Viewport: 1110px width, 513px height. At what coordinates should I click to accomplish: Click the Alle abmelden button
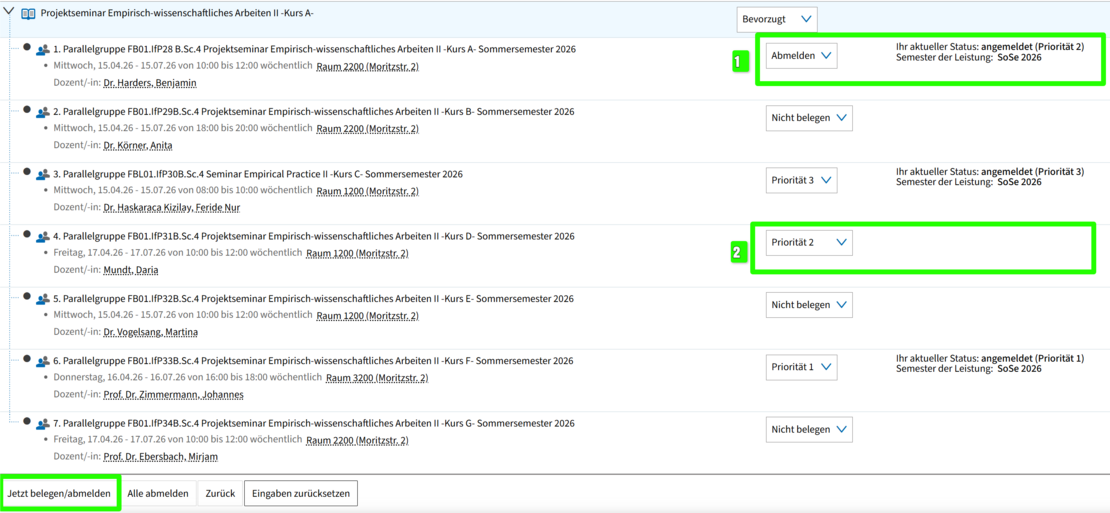coord(158,494)
